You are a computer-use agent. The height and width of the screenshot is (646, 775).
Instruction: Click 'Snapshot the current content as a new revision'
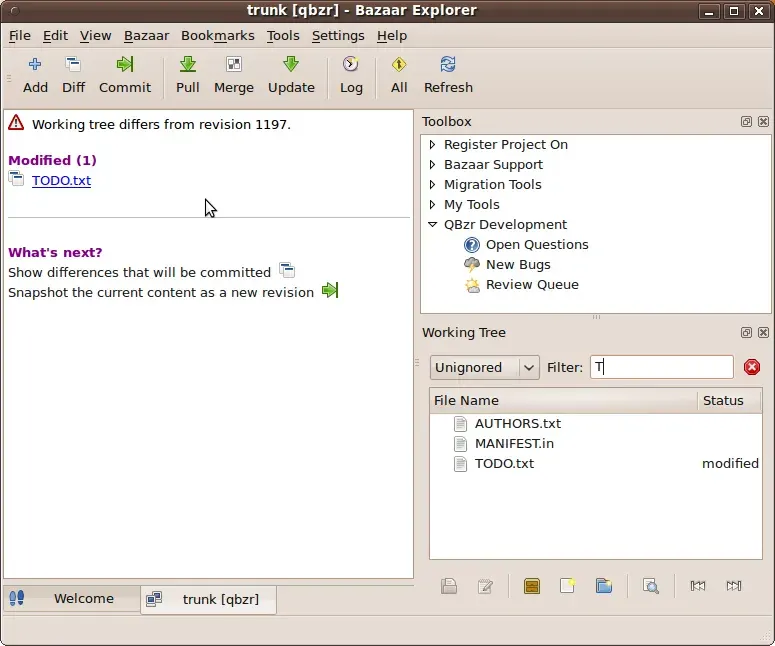click(161, 293)
